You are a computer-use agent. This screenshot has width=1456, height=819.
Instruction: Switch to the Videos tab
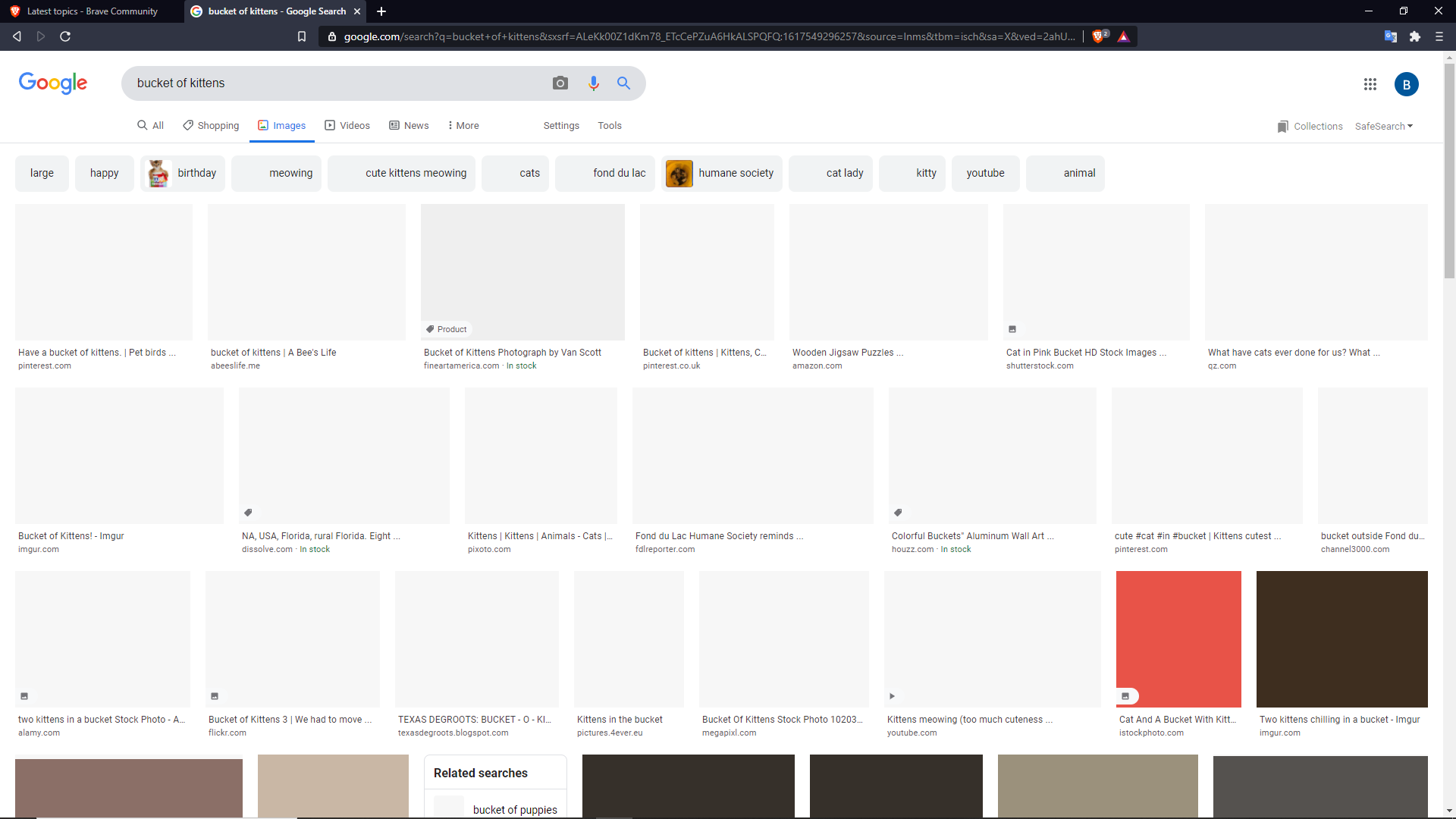(x=347, y=126)
